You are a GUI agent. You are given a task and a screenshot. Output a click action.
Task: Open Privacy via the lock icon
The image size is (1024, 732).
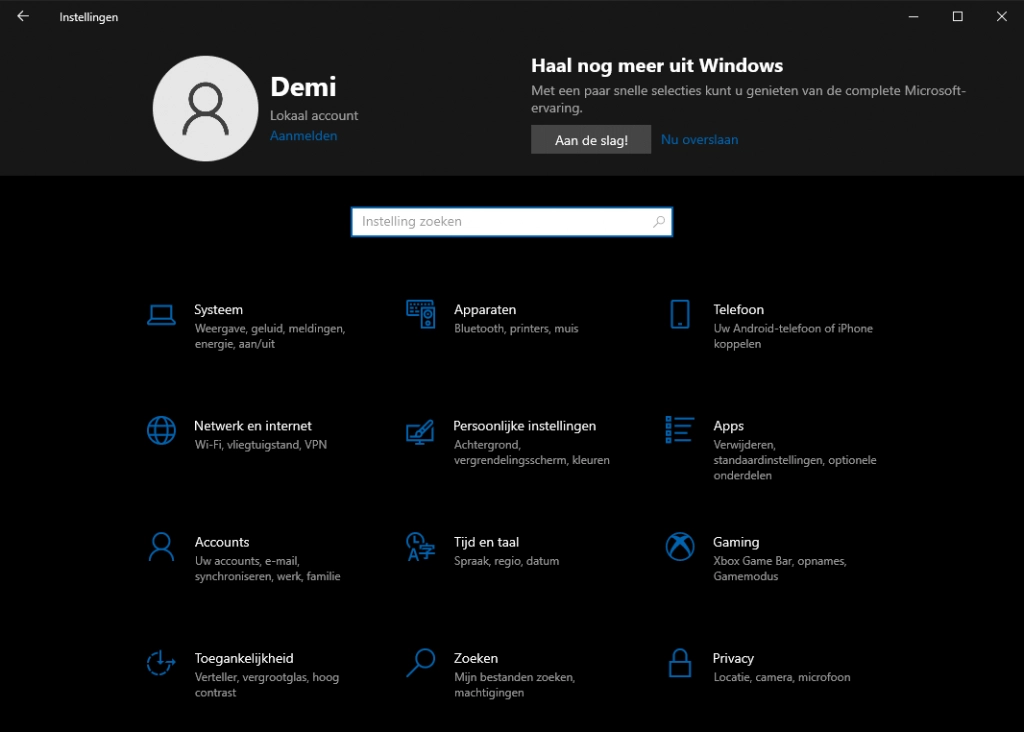coord(680,662)
